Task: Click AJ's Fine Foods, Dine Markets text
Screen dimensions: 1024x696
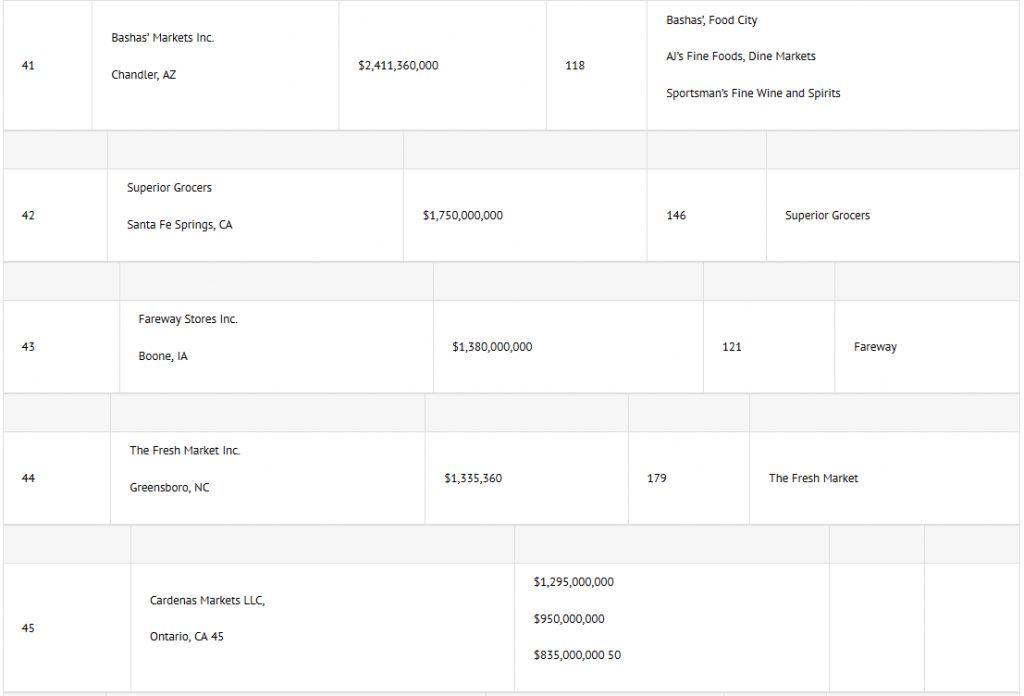Action: 741,57
